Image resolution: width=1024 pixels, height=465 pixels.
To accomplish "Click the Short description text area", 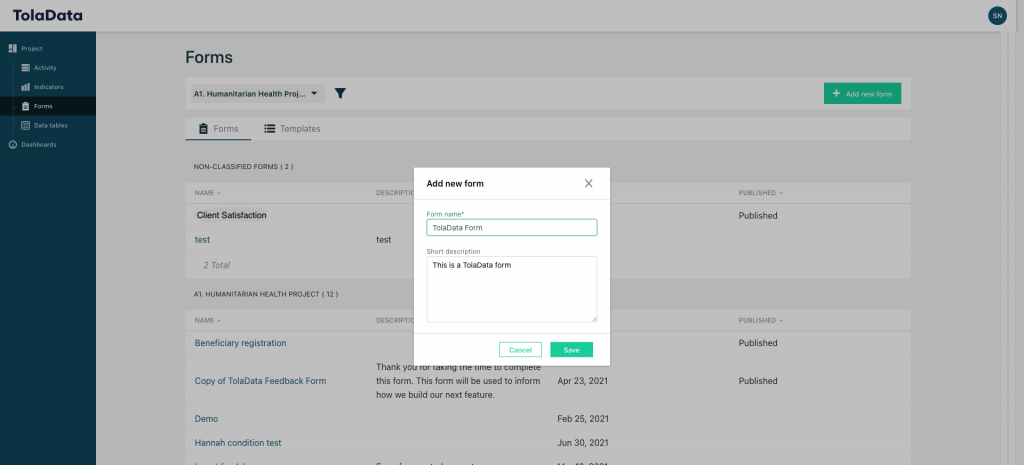I will (511, 289).
